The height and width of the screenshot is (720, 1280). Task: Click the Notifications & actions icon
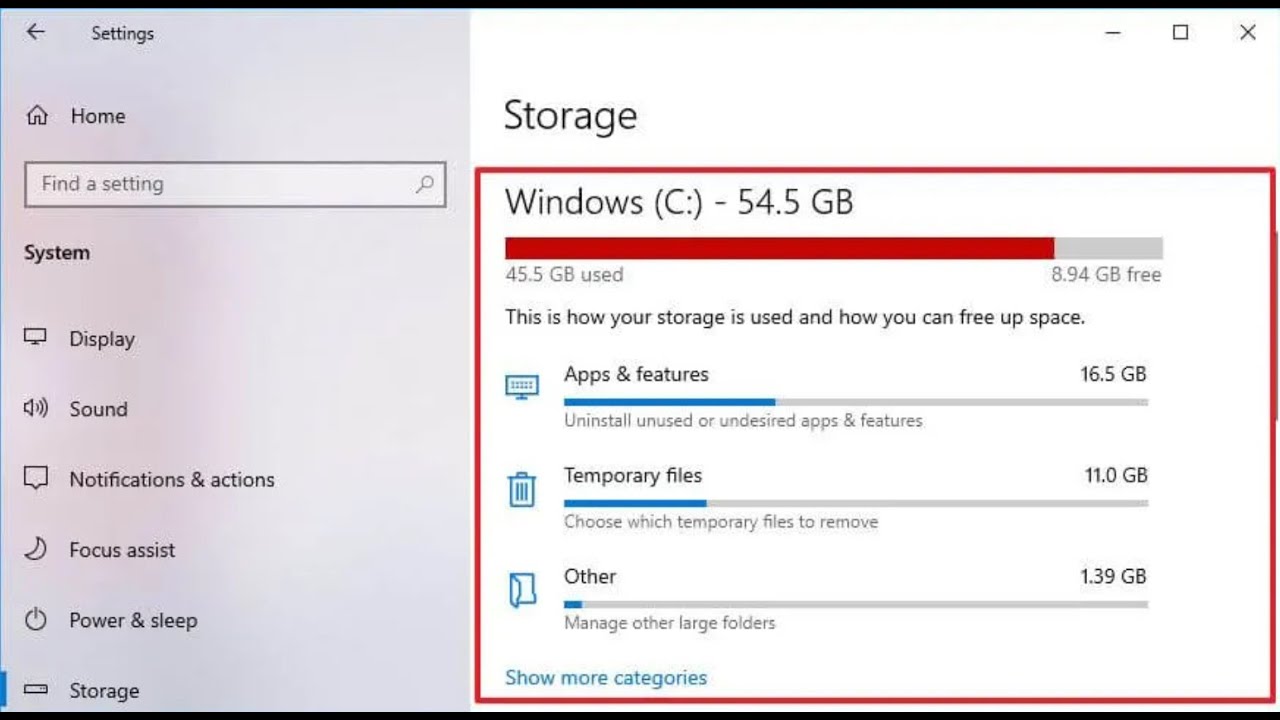[x=36, y=478]
